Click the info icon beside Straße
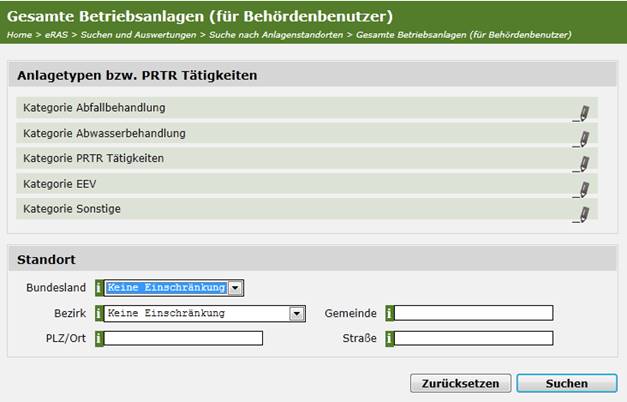 389,338
